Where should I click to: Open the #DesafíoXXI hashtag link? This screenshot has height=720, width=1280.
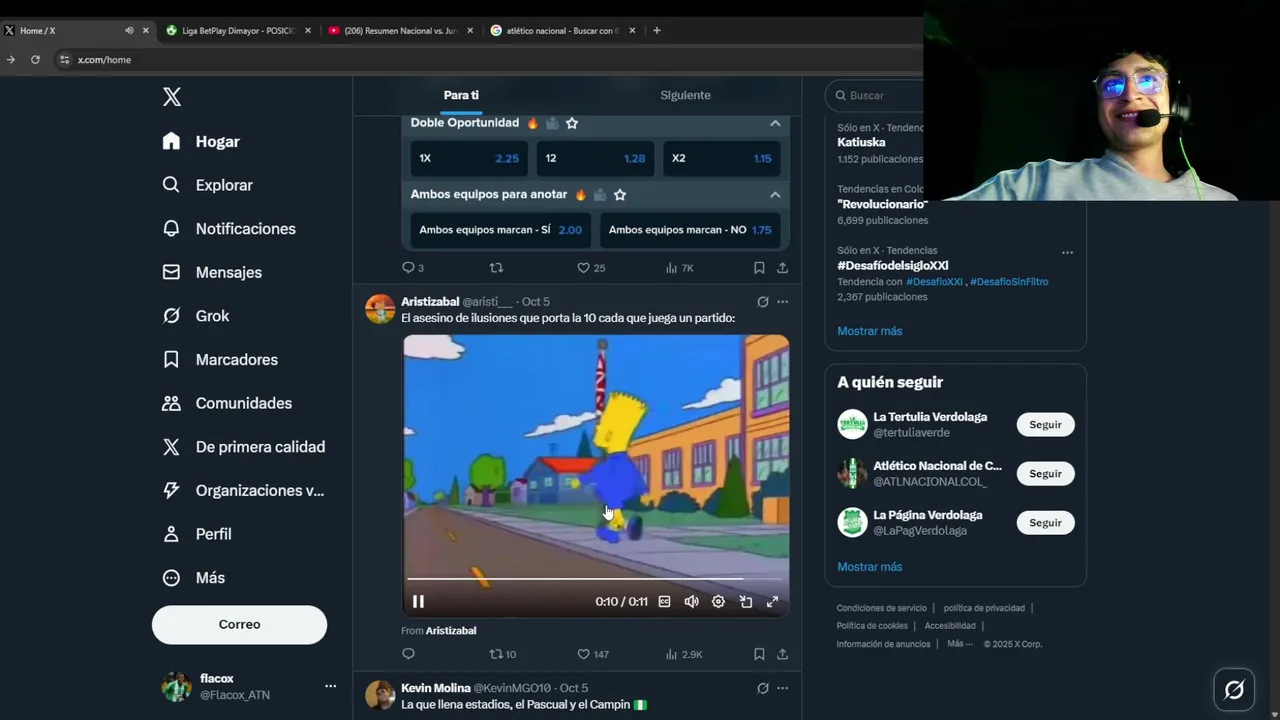click(934, 282)
